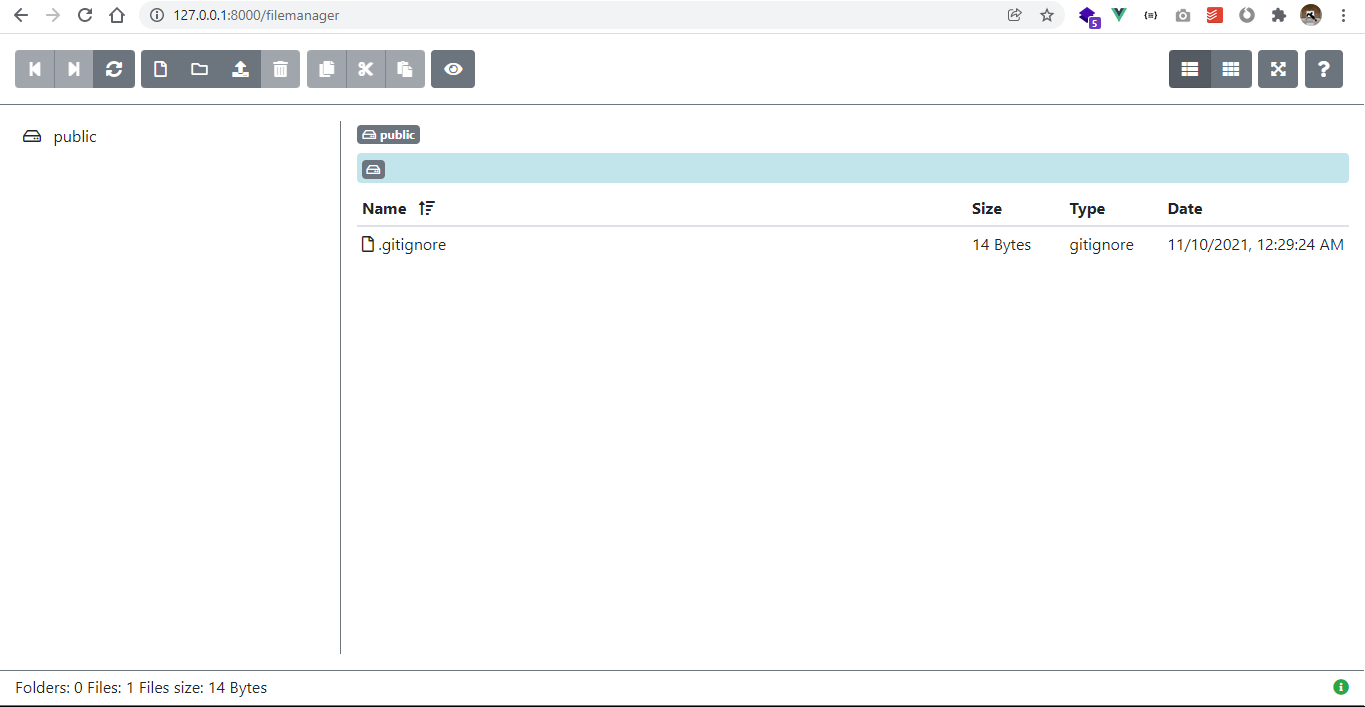Open browser settings via three-dot menu
This screenshot has height=707, width=1365.
[x=1343, y=15]
